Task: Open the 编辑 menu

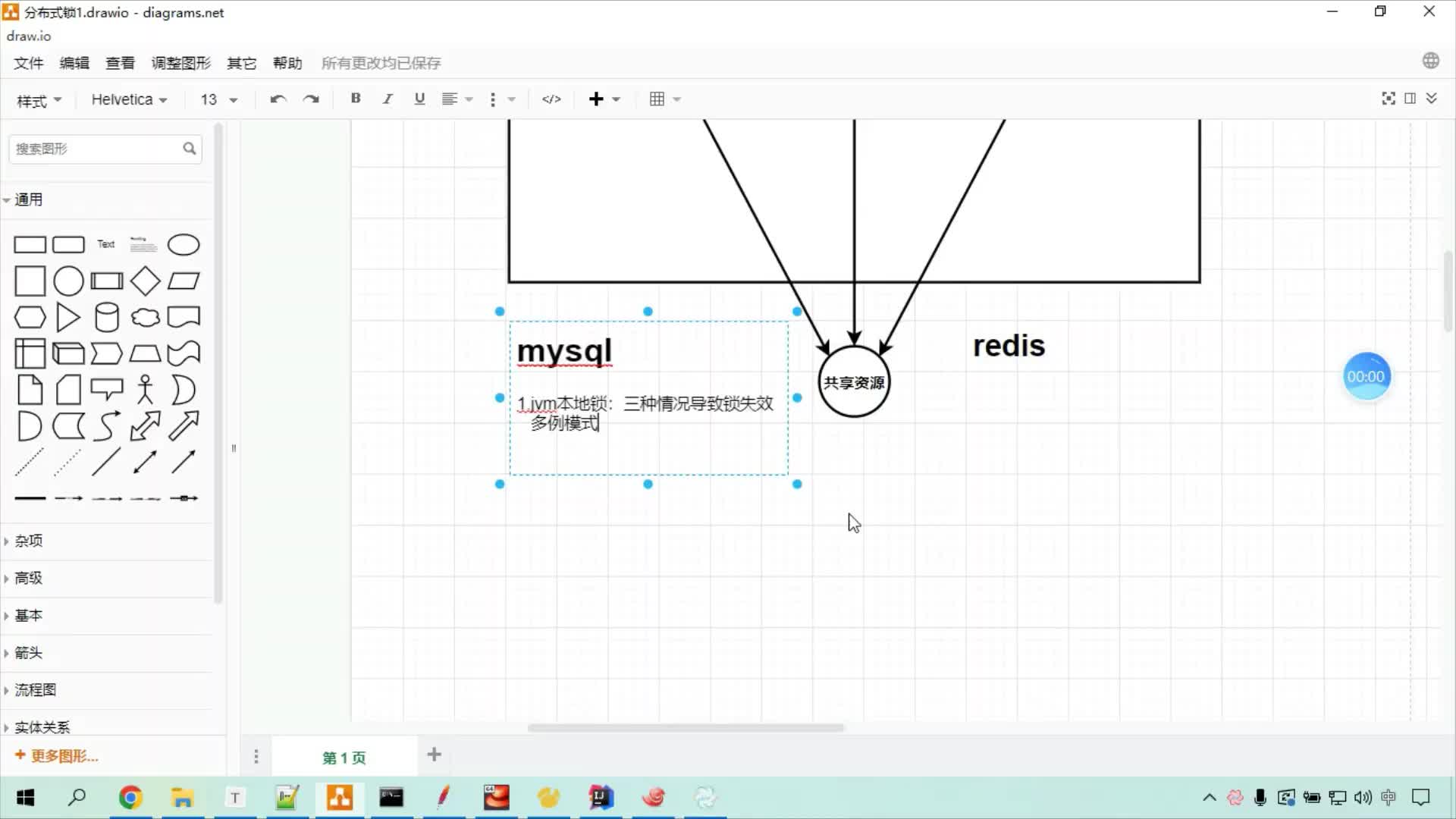Action: [74, 63]
